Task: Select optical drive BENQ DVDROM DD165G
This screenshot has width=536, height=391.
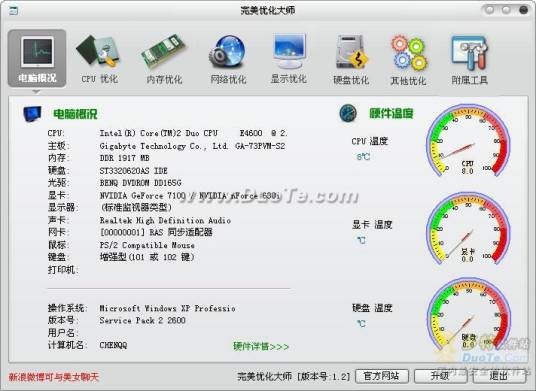Action: 140,183
